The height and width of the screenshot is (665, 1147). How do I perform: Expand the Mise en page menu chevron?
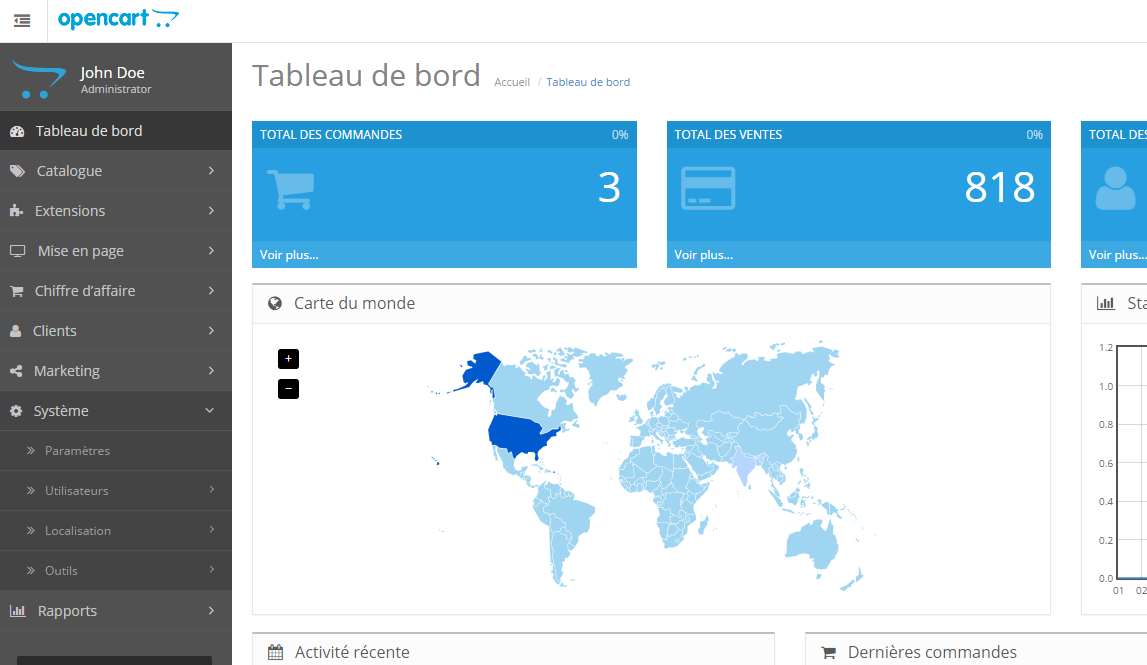click(x=211, y=251)
